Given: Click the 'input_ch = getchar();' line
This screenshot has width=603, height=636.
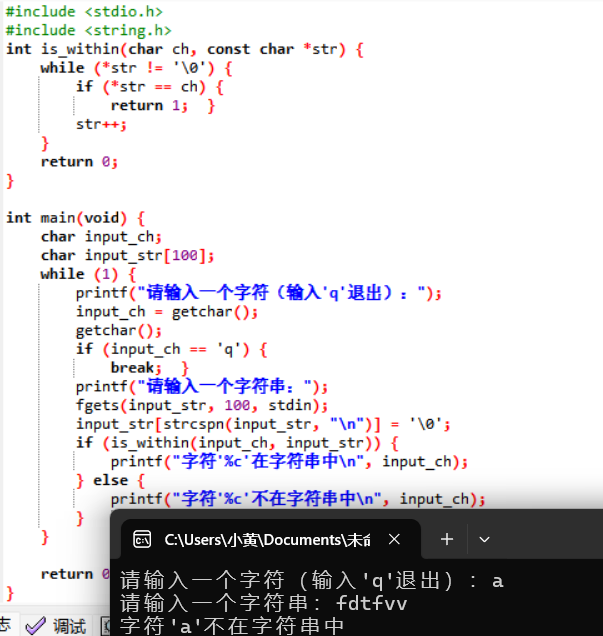Looking at the screenshot, I should click(x=167, y=312).
